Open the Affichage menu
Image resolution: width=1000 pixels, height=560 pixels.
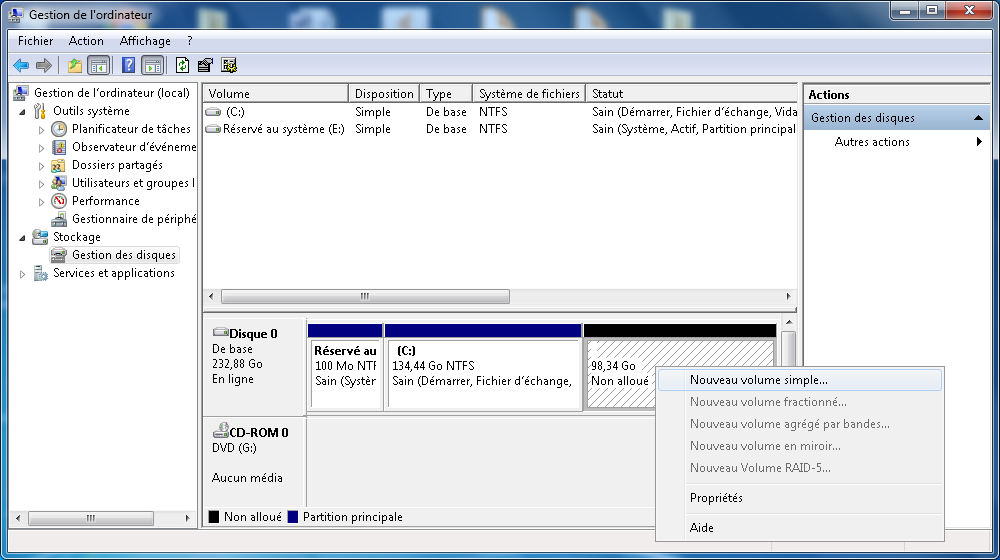tap(145, 41)
